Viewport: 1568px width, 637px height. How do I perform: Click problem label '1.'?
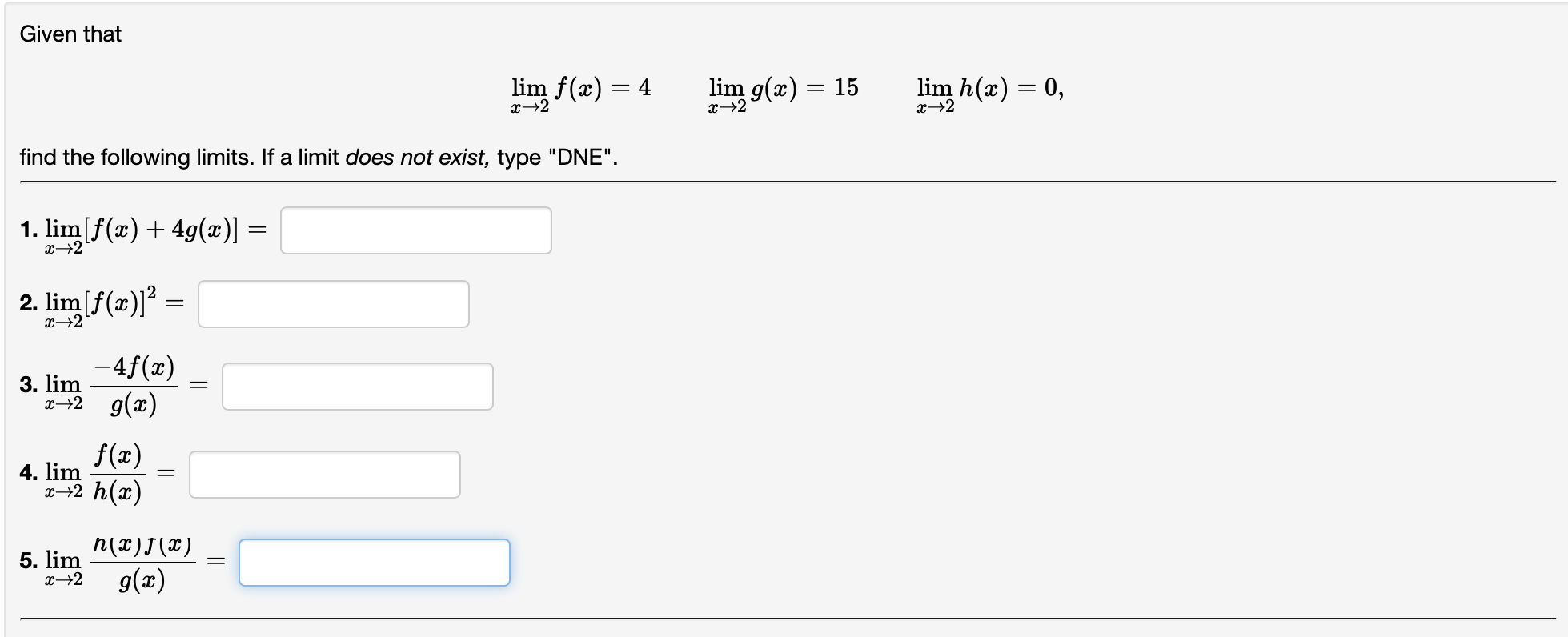[30, 230]
